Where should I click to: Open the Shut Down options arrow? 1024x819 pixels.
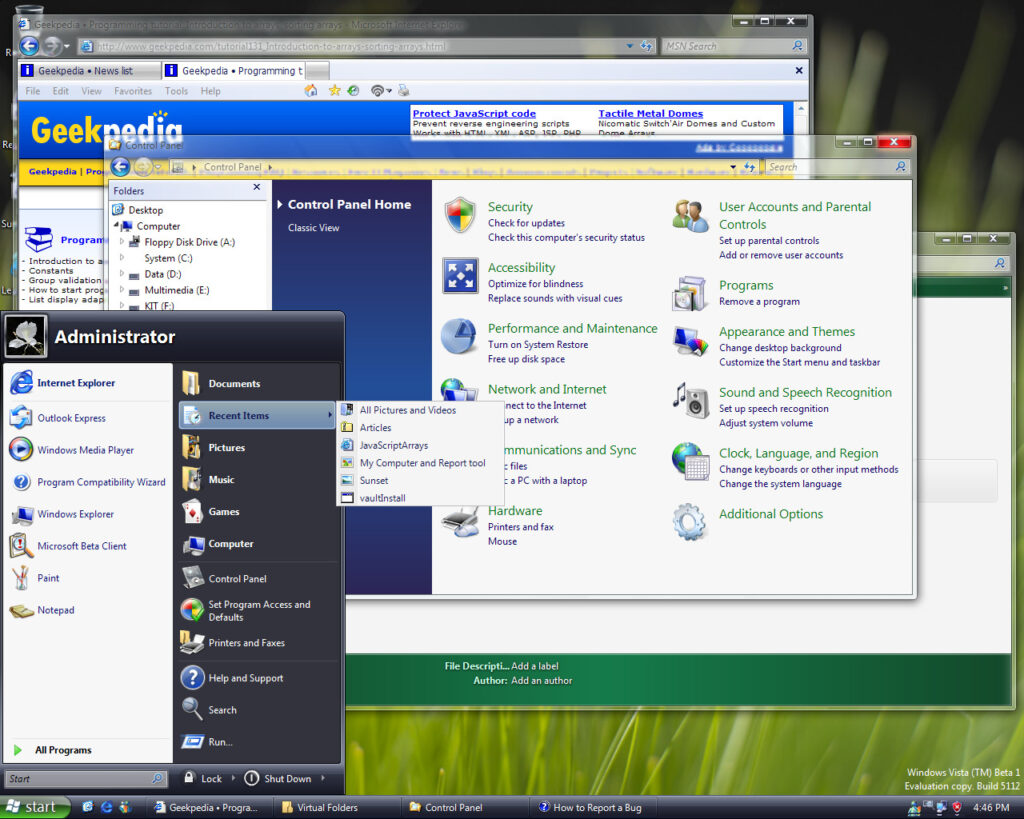[x=323, y=779]
